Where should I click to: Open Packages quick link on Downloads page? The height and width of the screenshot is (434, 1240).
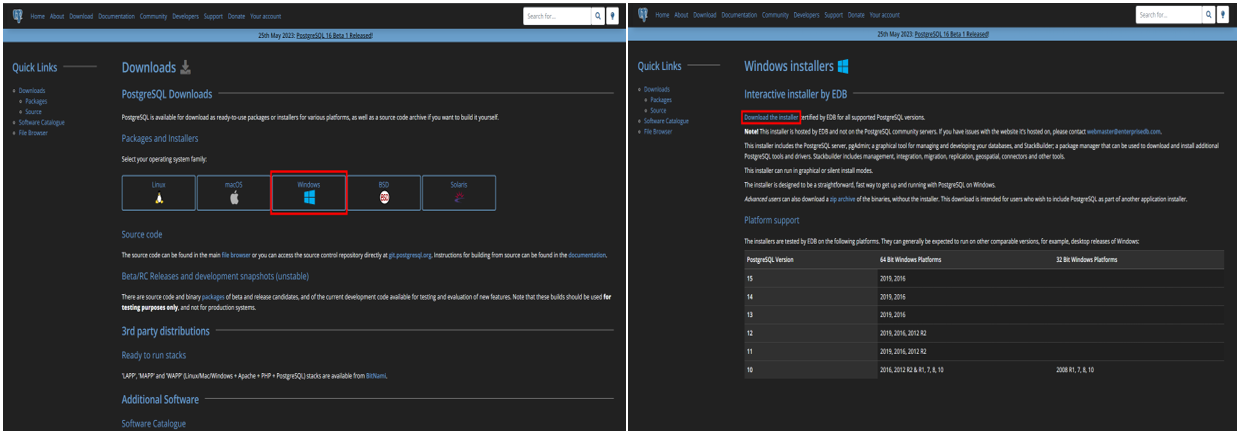[36, 101]
